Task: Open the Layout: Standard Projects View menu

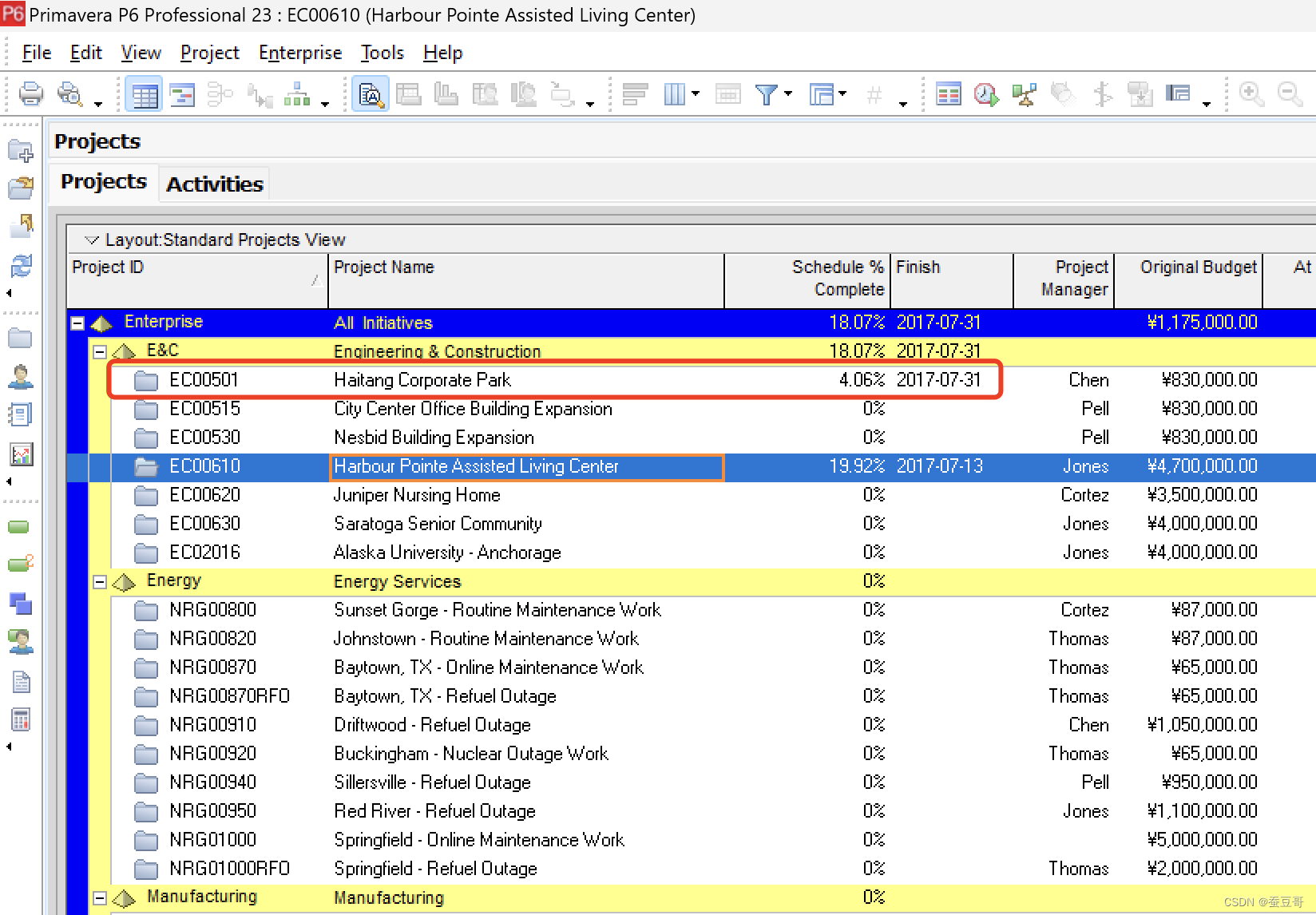Action: tap(216, 240)
